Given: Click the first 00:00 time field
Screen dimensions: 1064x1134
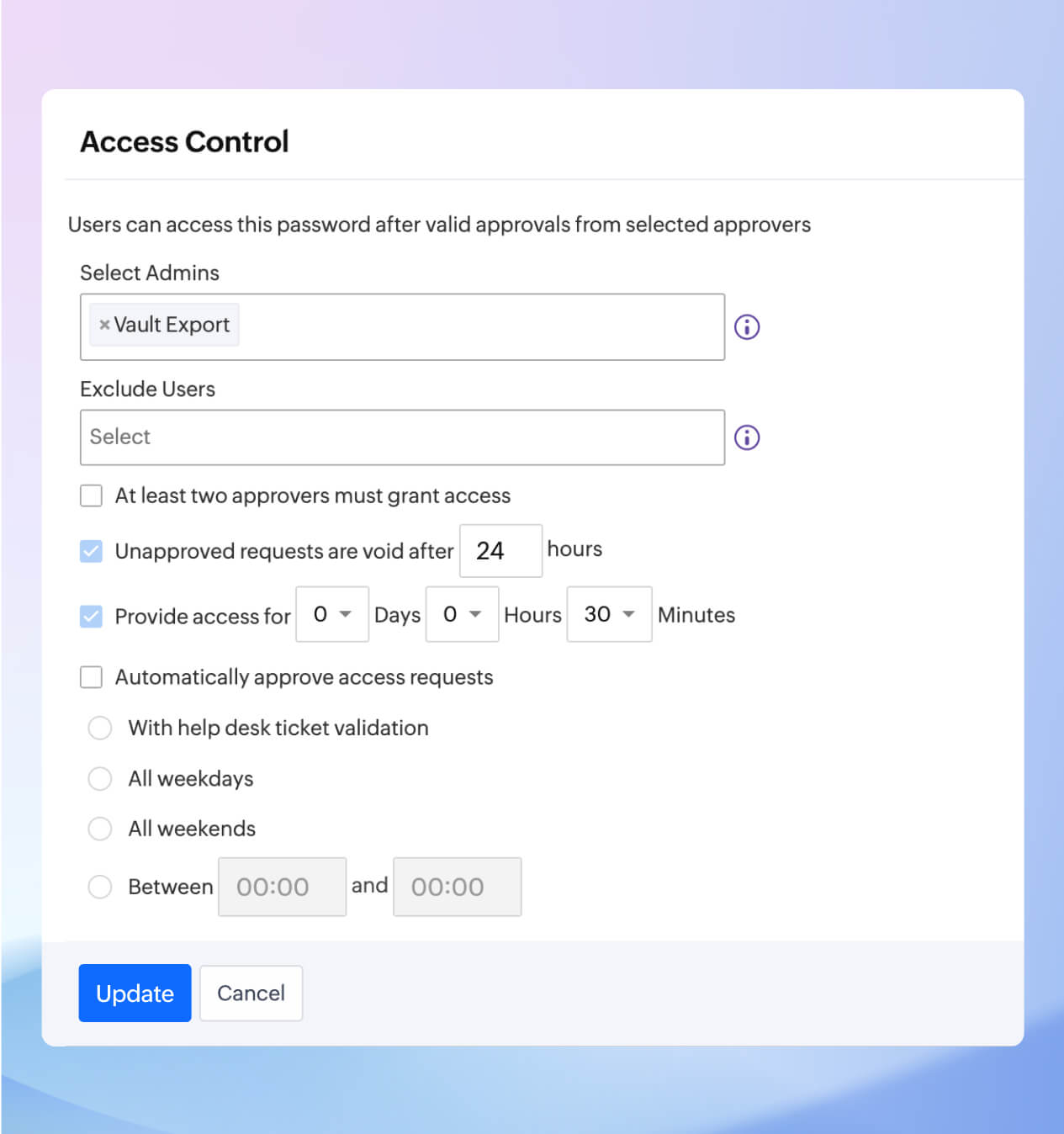Looking at the screenshot, I should (x=282, y=887).
